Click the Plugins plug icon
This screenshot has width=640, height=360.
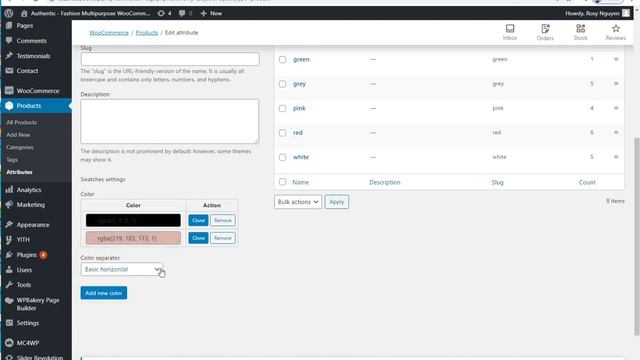(x=9, y=255)
